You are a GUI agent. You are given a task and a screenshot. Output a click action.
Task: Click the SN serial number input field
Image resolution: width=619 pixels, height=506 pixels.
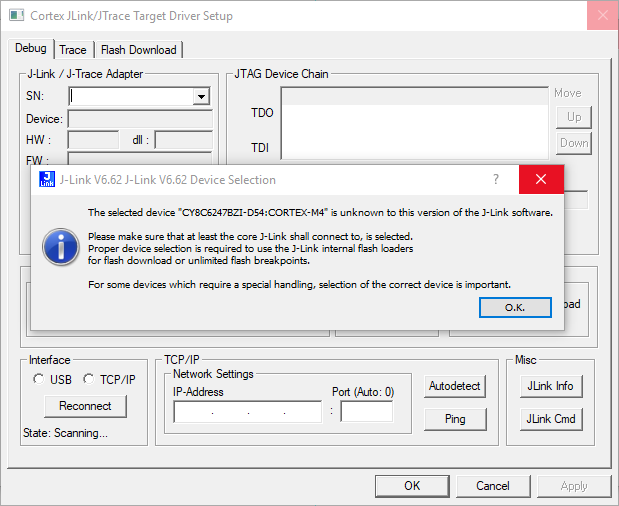point(131,96)
